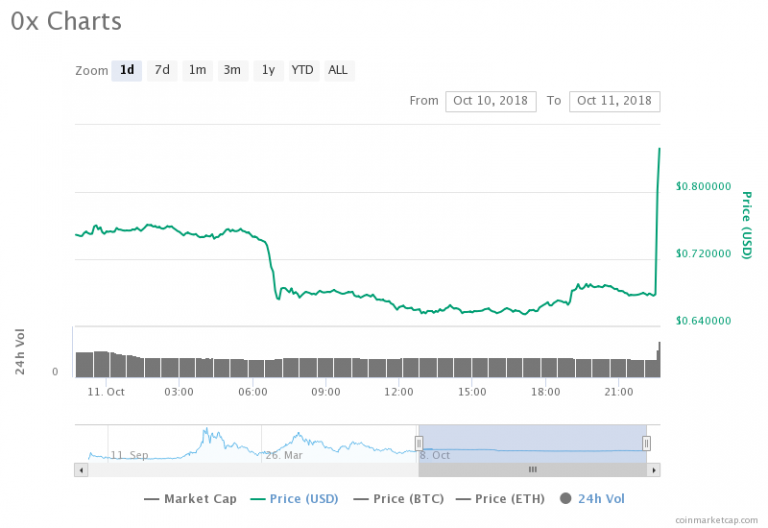Click the From date field Oct 10, 2018
This screenshot has width=768, height=528.
tap(491, 101)
